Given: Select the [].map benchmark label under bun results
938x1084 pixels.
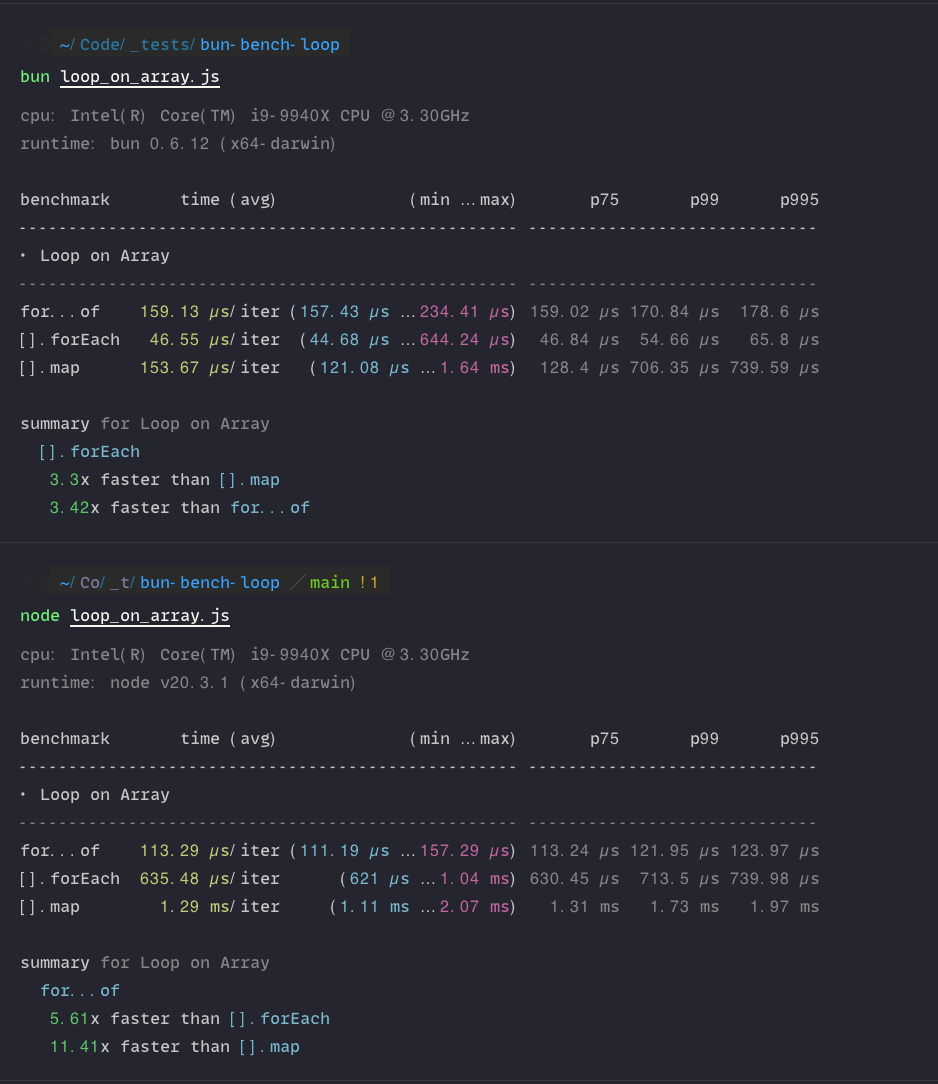Looking at the screenshot, I should (52, 367).
